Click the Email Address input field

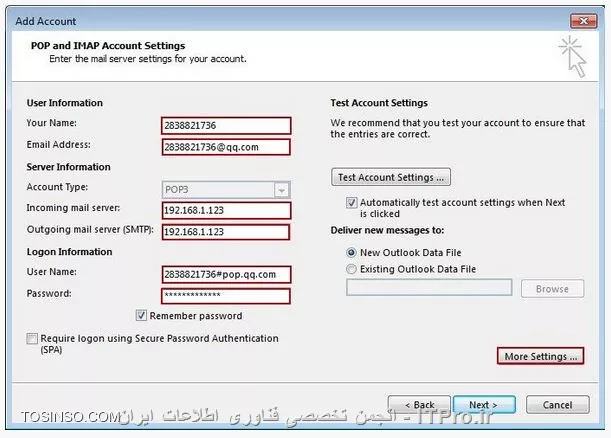[226, 147]
